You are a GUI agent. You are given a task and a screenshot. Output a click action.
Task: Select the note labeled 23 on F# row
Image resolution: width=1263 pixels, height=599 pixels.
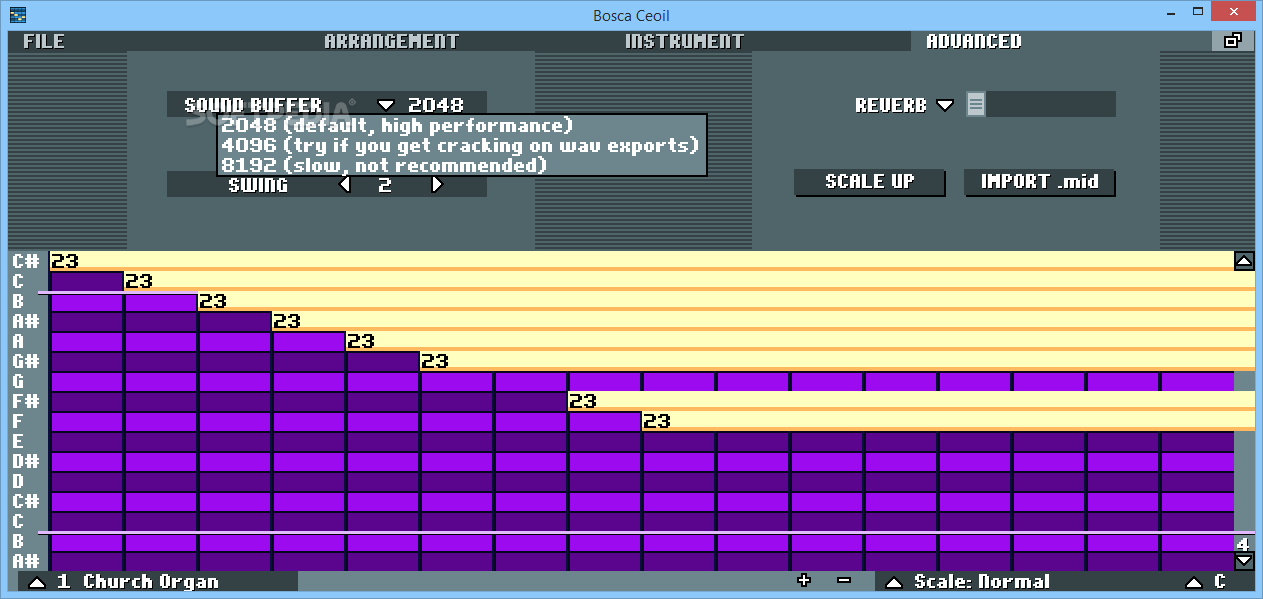click(x=911, y=401)
